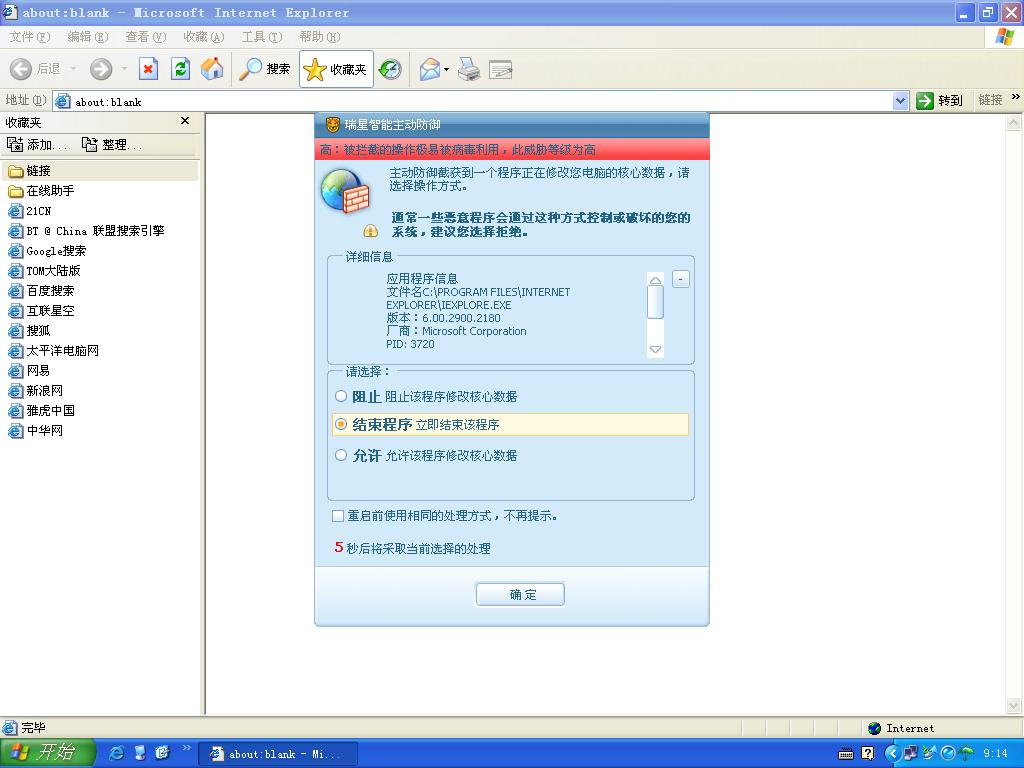Viewport: 1024px width, 768px height.
Task: Select the 结束程序 radio option
Action: point(341,424)
